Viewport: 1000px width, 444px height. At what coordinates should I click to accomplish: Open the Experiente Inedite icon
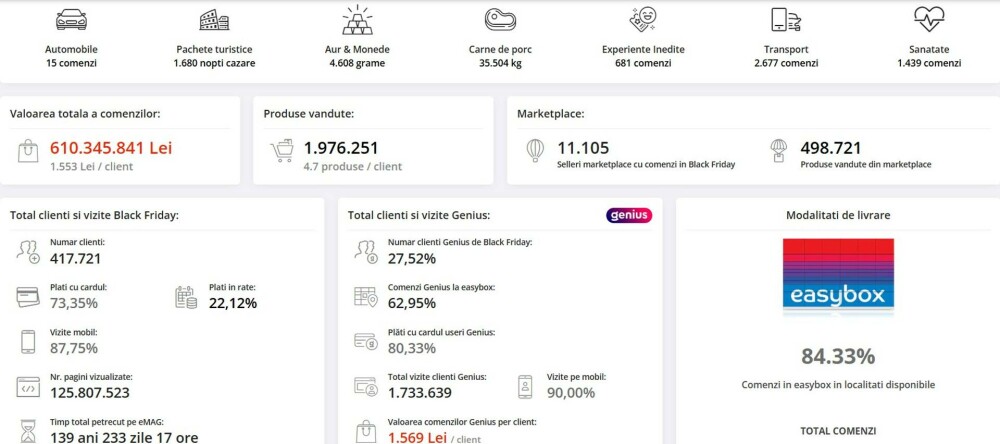point(642,20)
